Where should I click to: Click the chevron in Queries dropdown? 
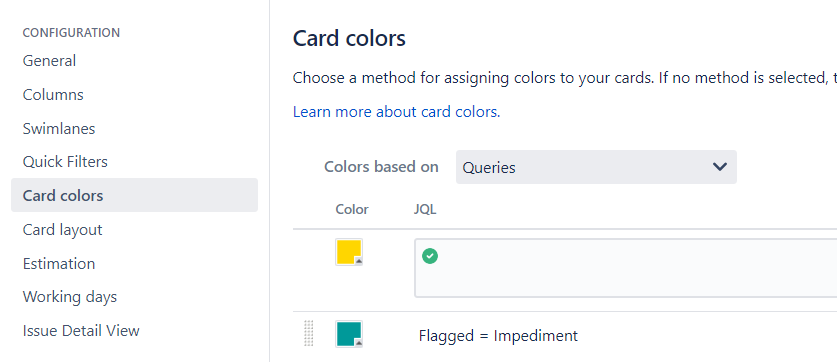point(720,167)
